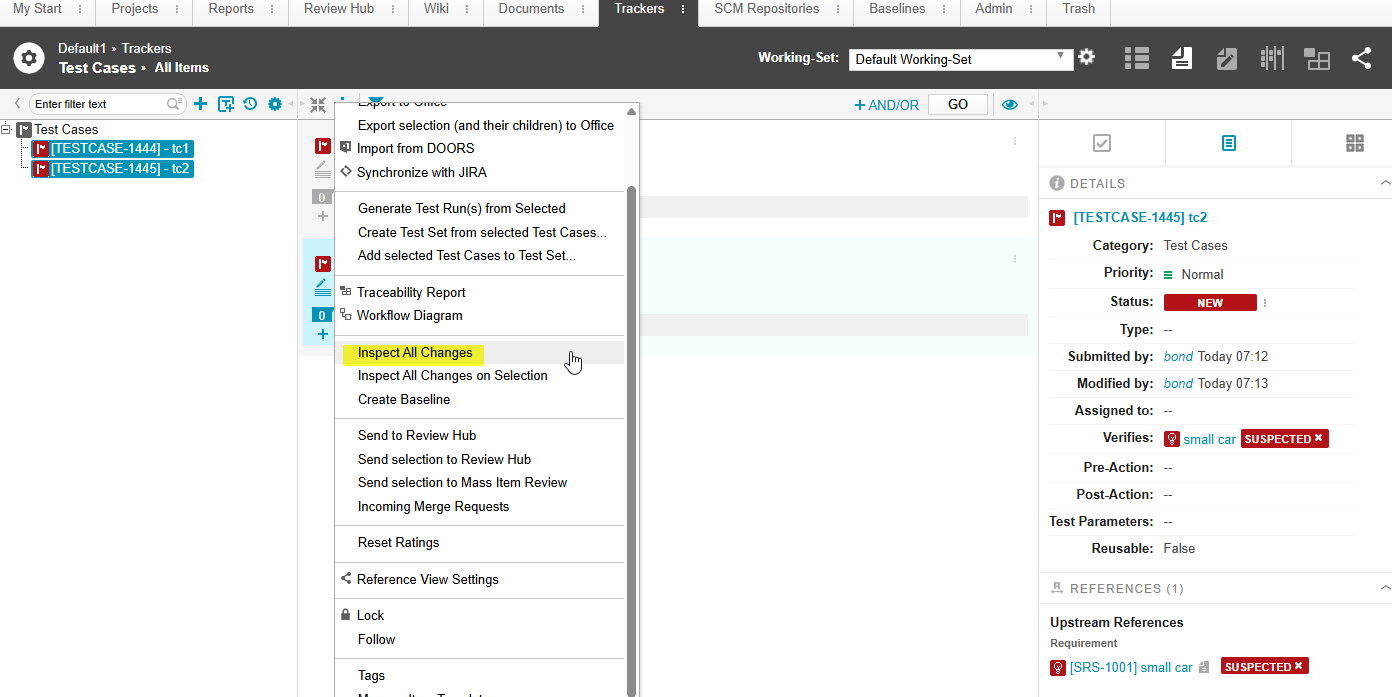Screen dimensions: 1392x697
Task: Click the history clock icon above the tree
Action: pos(250,103)
